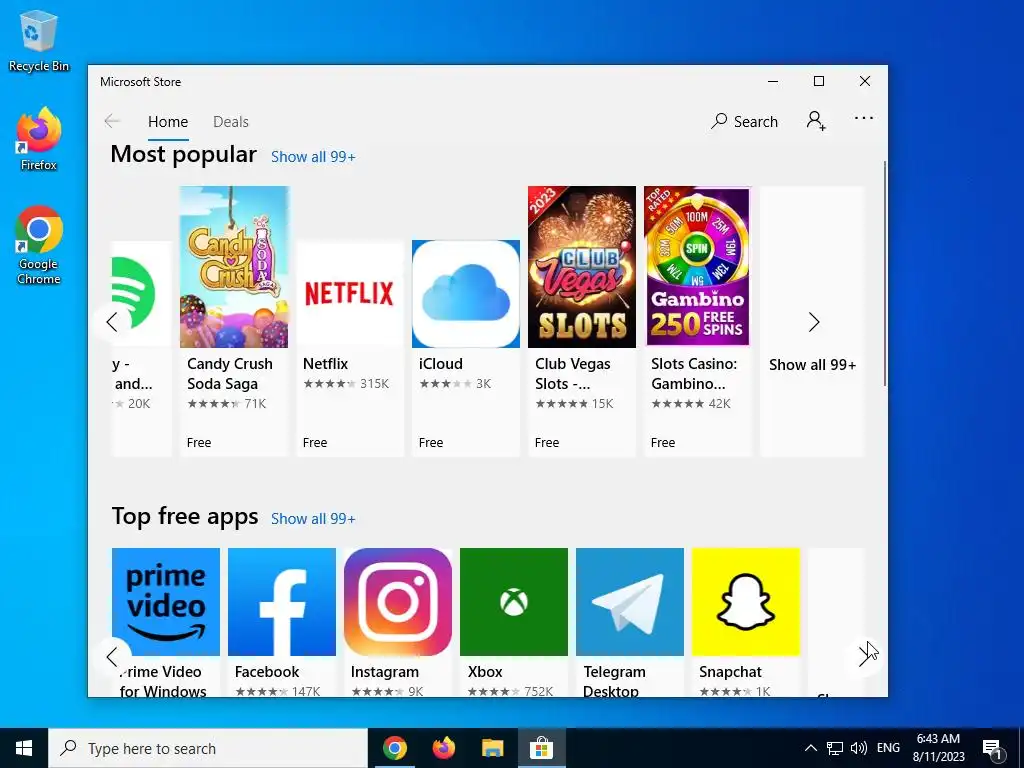Open Search in Microsoft Store
This screenshot has width=1024, height=768.
coord(744,121)
